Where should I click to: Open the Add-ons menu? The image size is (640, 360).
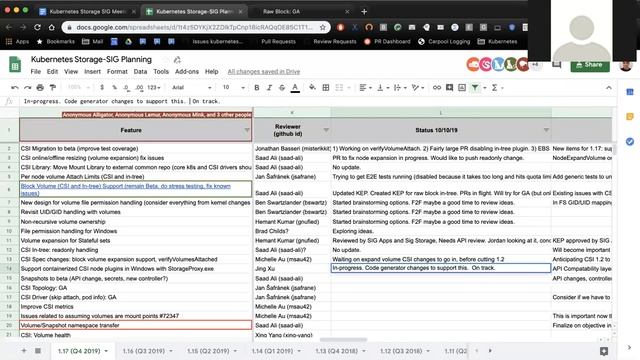187,71
